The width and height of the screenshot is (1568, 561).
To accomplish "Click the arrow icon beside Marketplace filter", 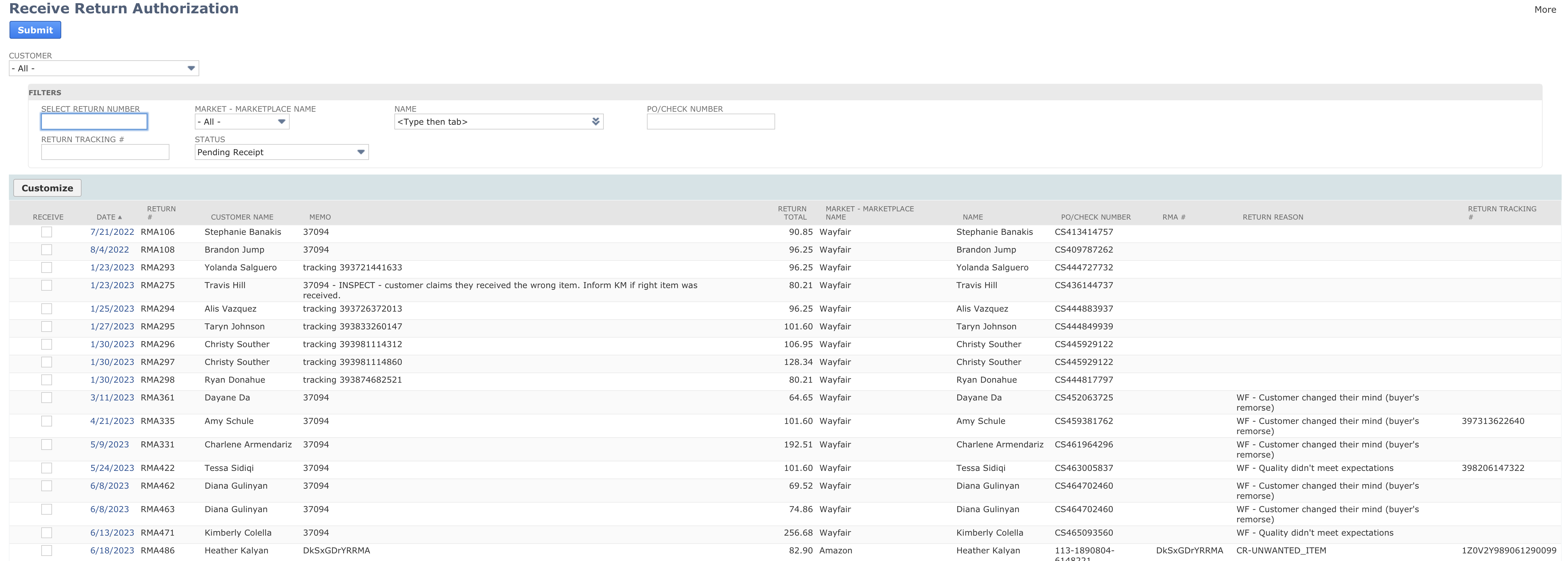I will (x=282, y=122).
